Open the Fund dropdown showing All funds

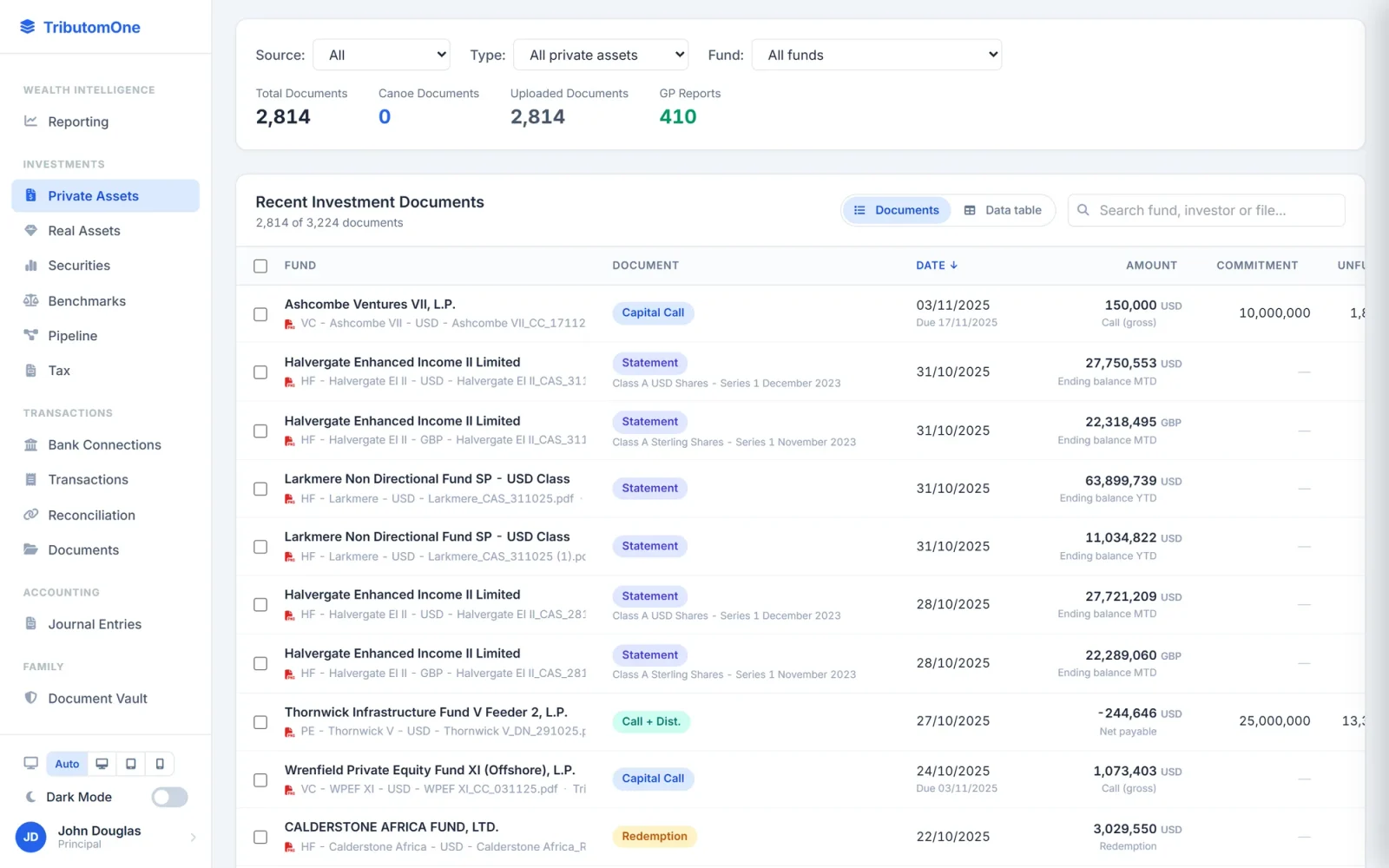point(877,55)
